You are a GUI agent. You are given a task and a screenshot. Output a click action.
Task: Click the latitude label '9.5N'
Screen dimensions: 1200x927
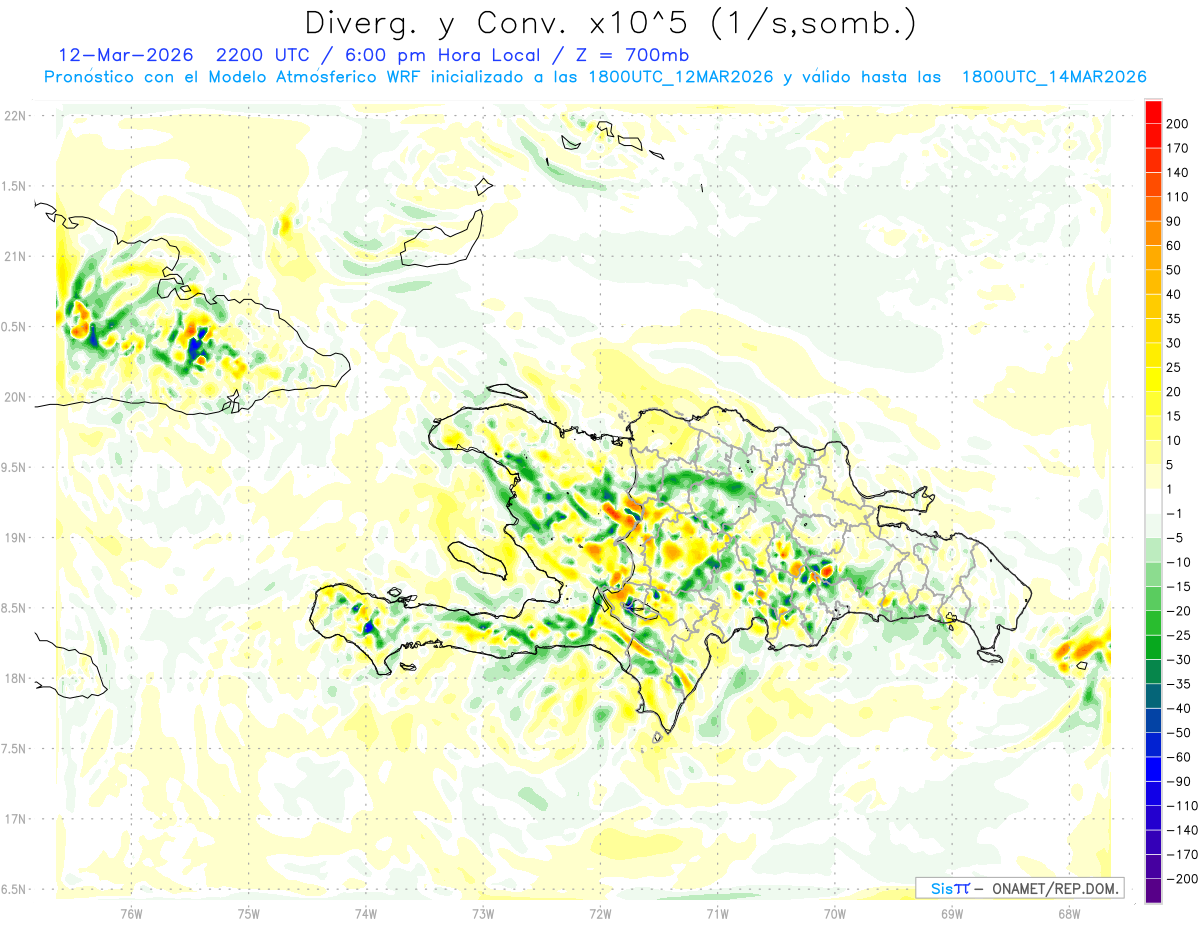(15, 467)
